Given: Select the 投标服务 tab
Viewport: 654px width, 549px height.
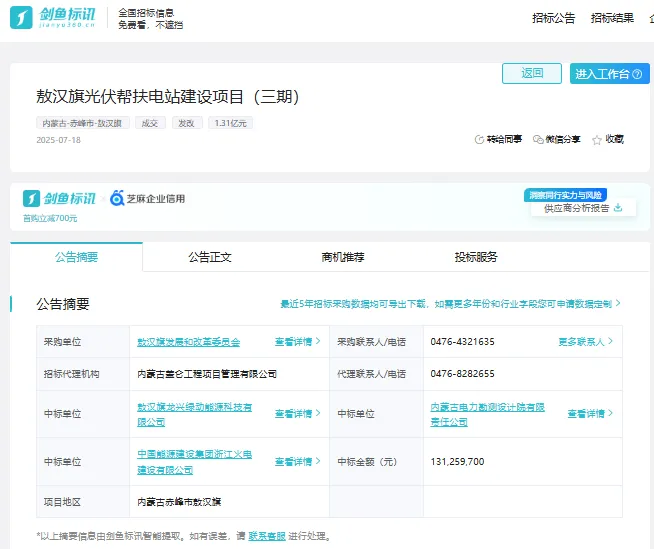Looking at the screenshot, I should coord(476,257).
